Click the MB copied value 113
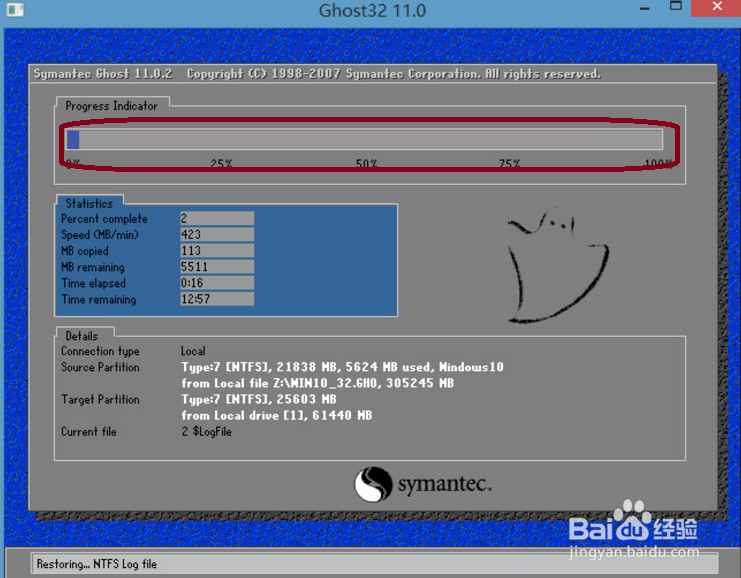Screen dimensions: 741x578 tap(217, 250)
